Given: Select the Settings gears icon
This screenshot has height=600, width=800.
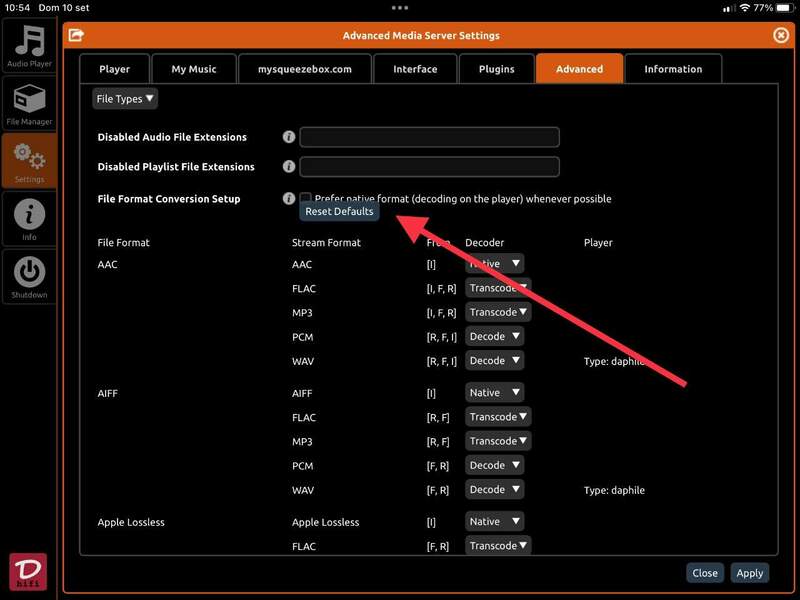Looking at the screenshot, I should click(29, 161).
